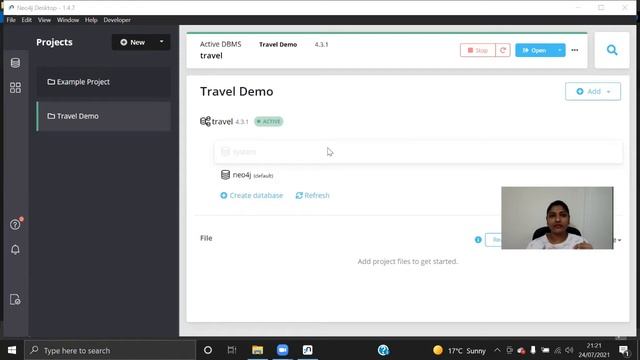The width and height of the screenshot is (640, 360).
Task: Open the Window menu
Action: tap(68, 20)
